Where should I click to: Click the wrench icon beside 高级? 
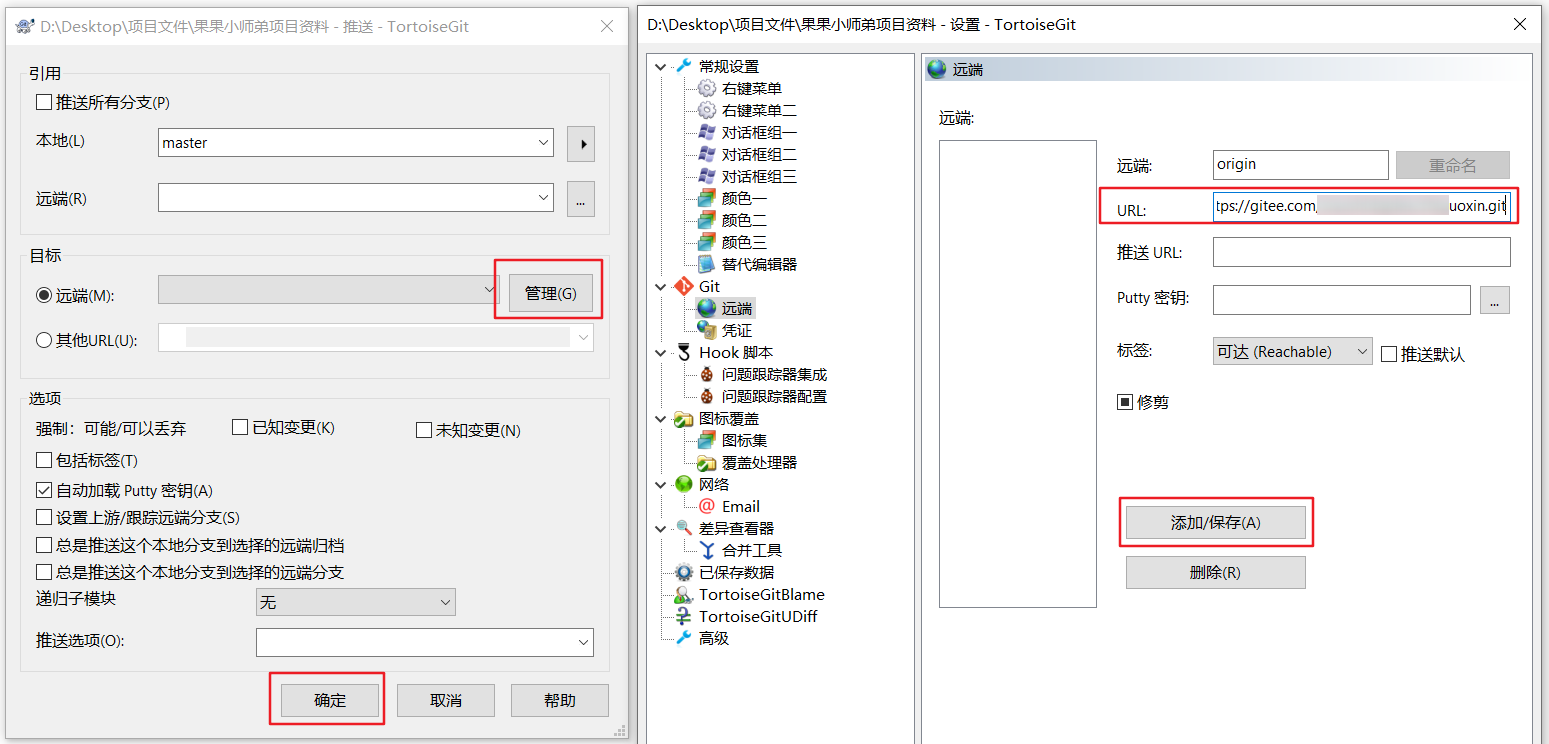click(x=684, y=638)
